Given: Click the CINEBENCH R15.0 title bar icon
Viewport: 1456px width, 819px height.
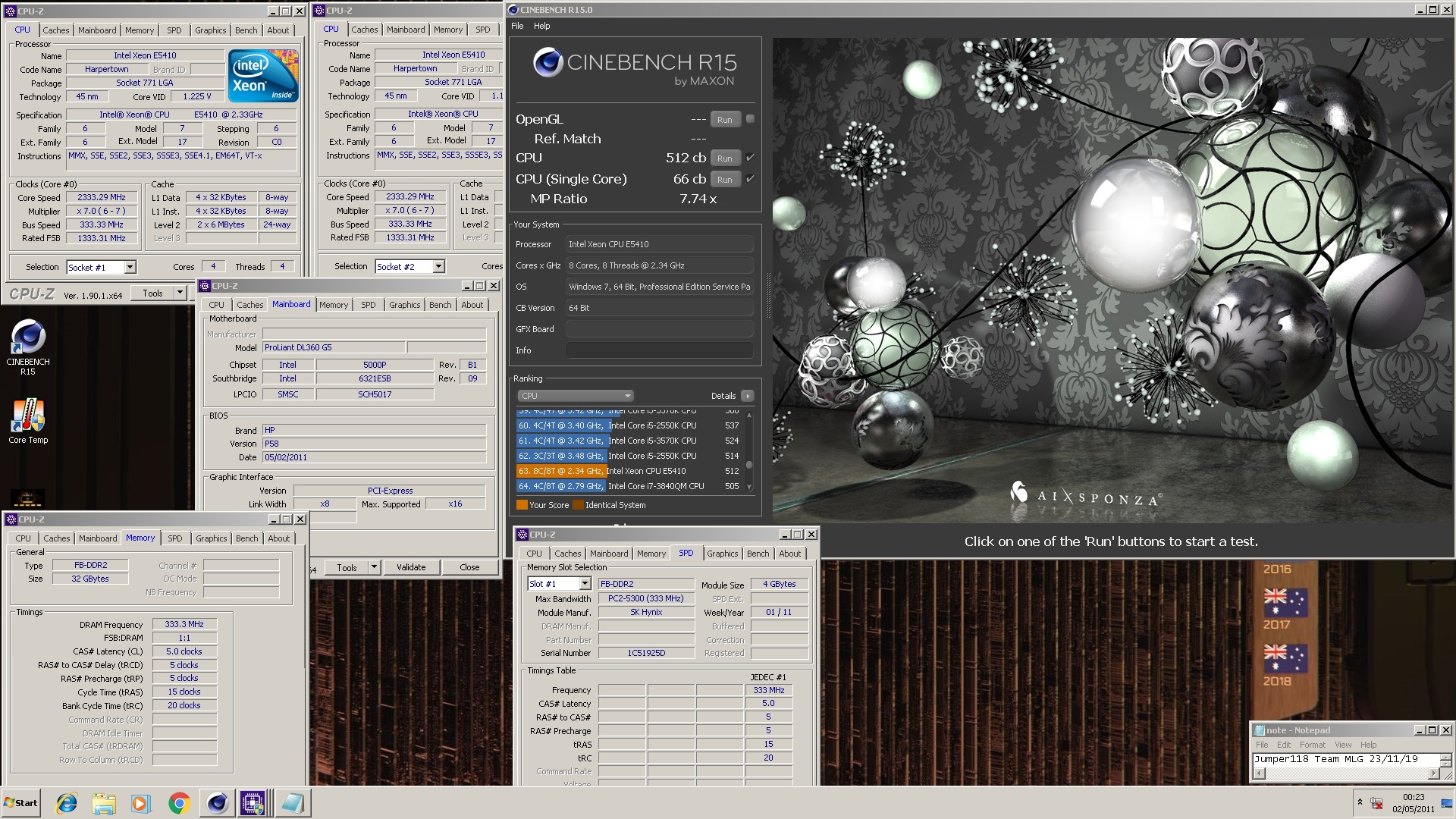Looking at the screenshot, I should point(513,10).
